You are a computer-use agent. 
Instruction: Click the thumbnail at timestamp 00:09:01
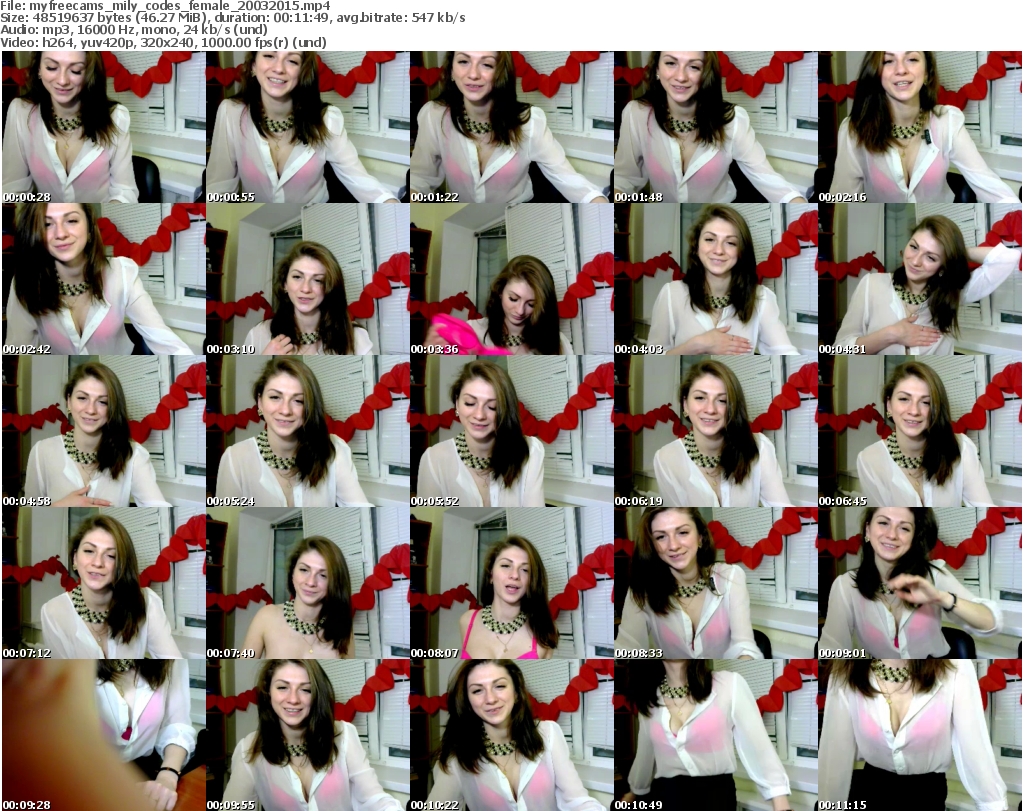point(920,583)
